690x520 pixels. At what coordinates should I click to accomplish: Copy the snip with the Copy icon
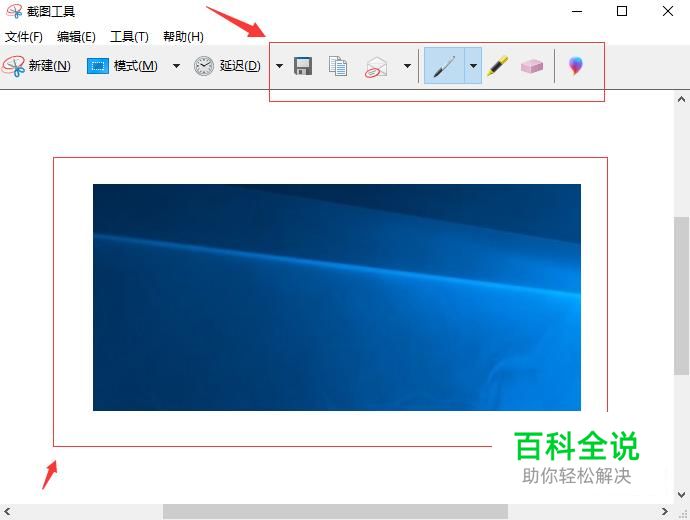pyautogui.click(x=338, y=66)
